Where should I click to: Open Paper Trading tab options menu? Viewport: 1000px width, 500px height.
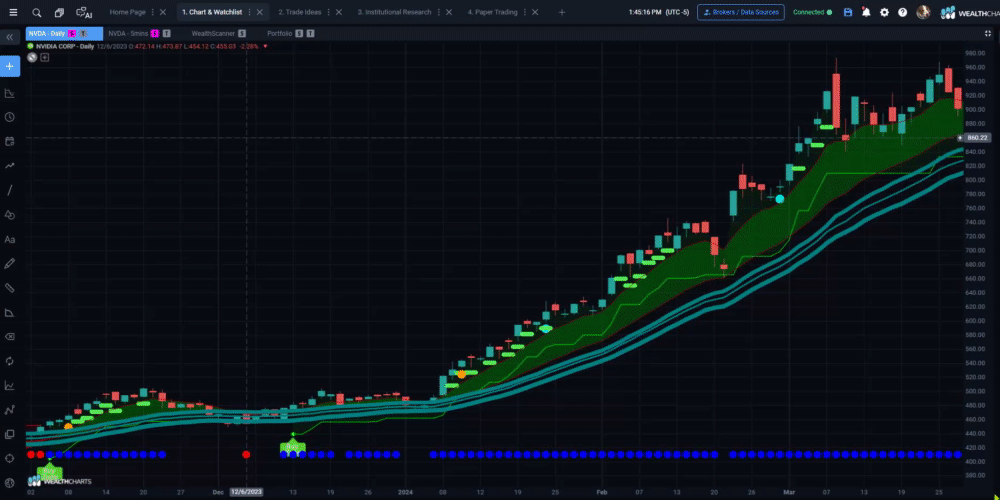[x=525, y=12]
